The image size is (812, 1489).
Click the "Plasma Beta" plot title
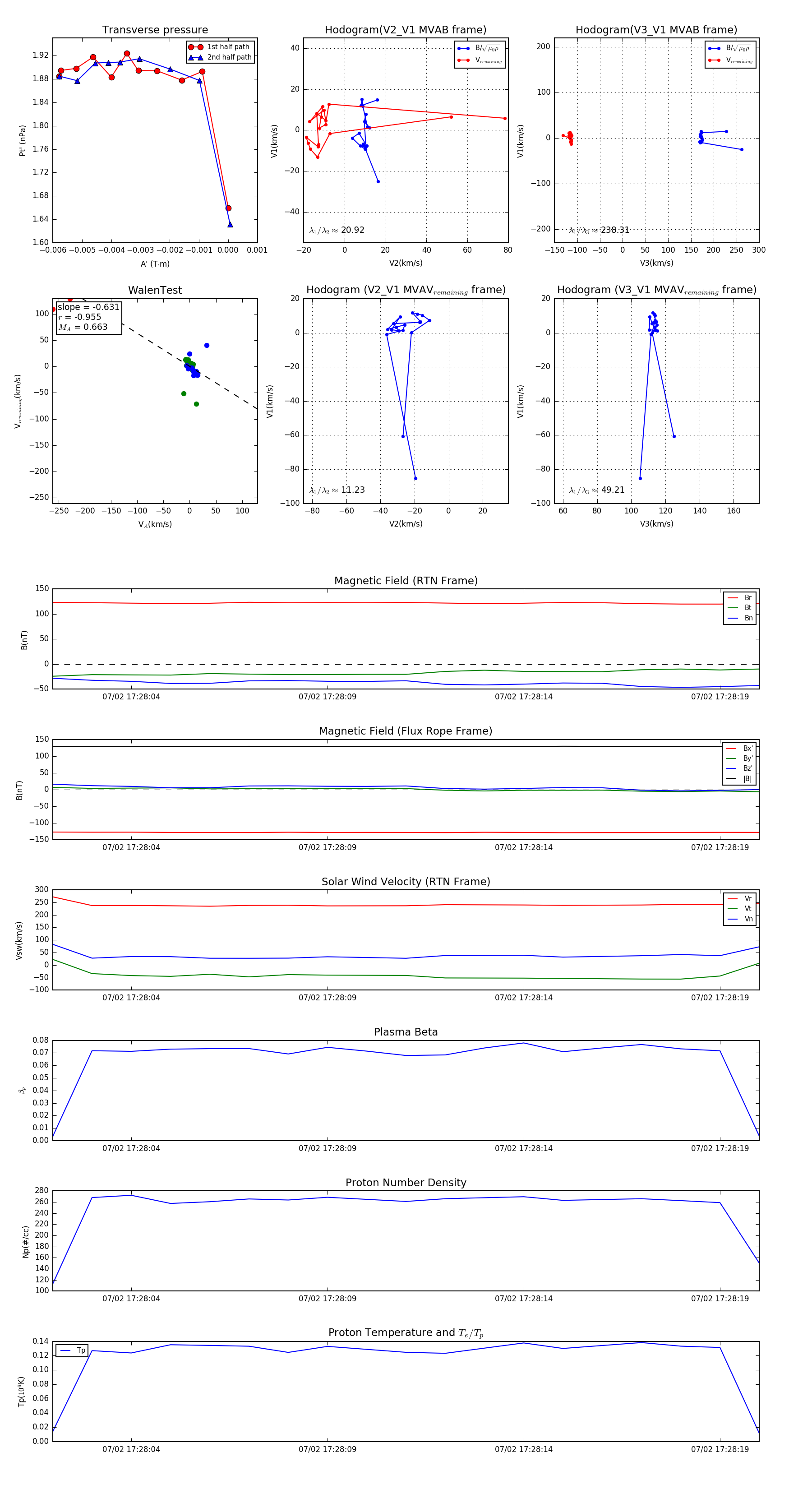point(406,1032)
